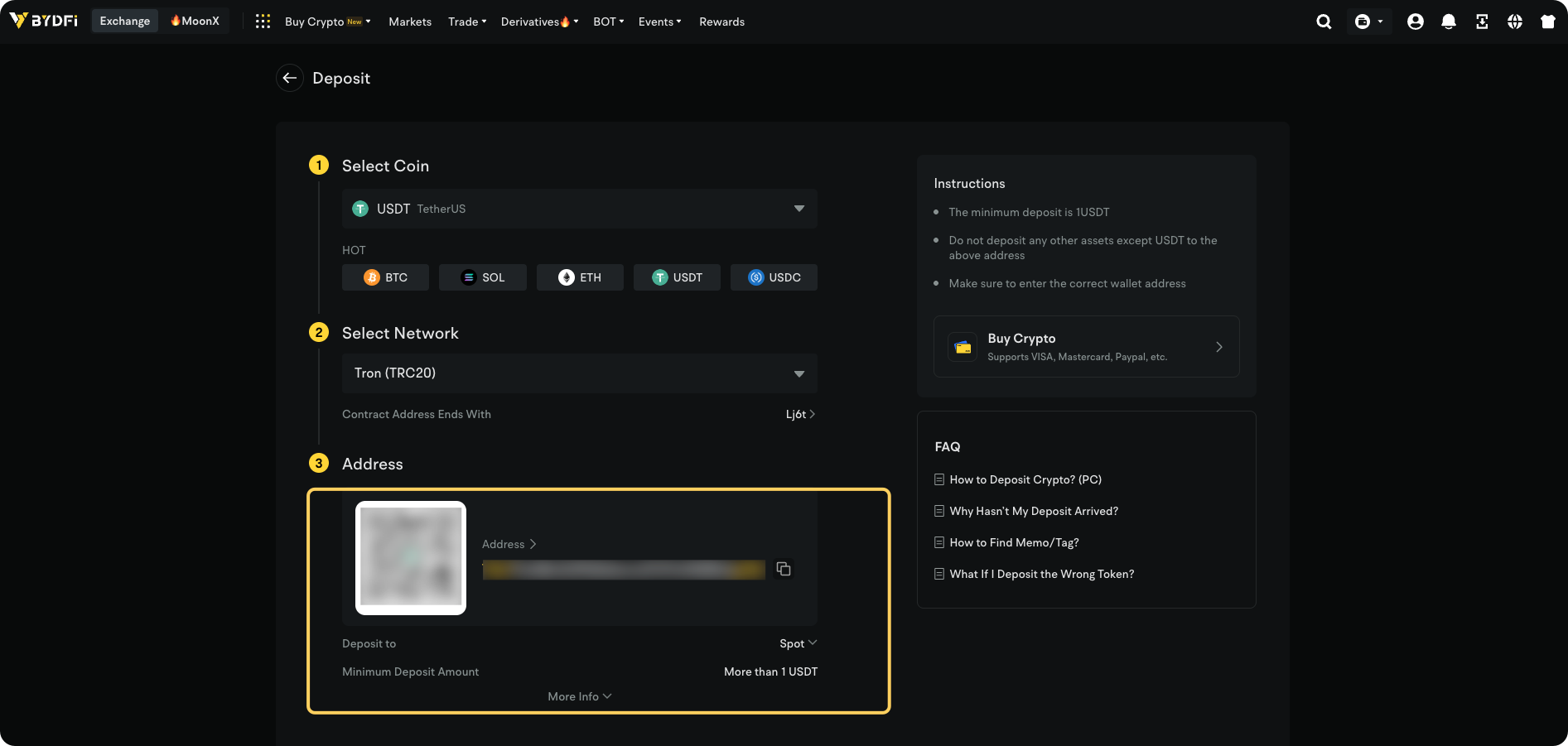Screen dimensions: 1568x746
Task: Open the user profile icon
Action: click(x=1415, y=22)
